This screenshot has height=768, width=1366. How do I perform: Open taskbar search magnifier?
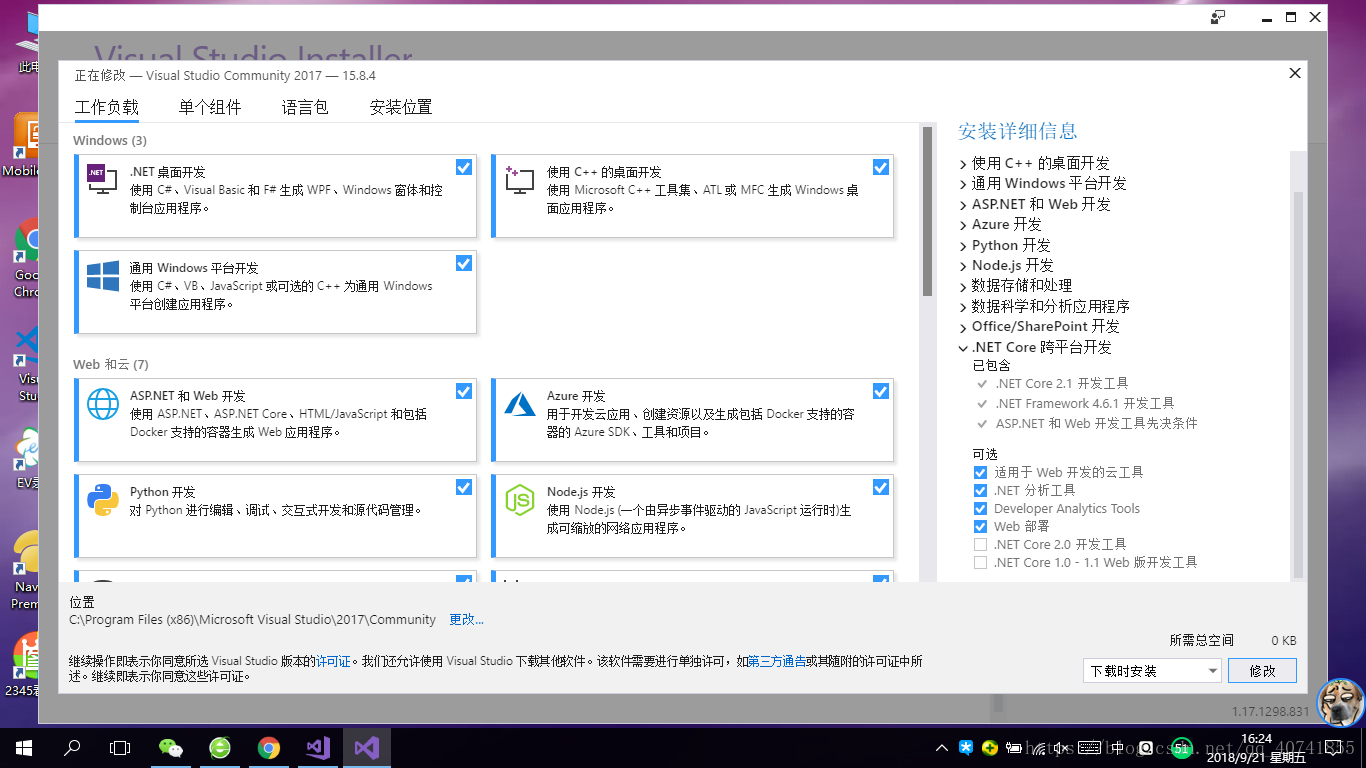point(72,747)
